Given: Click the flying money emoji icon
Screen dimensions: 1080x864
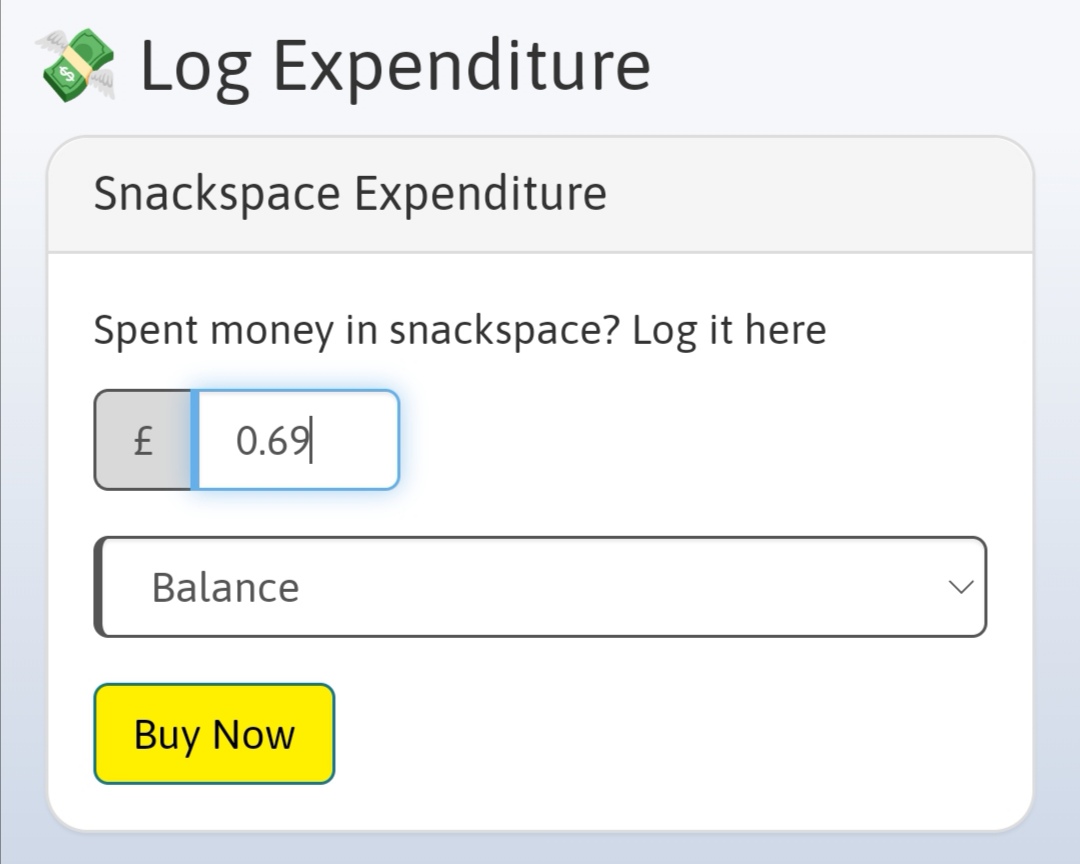Looking at the screenshot, I should pyautogui.click(x=76, y=66).
